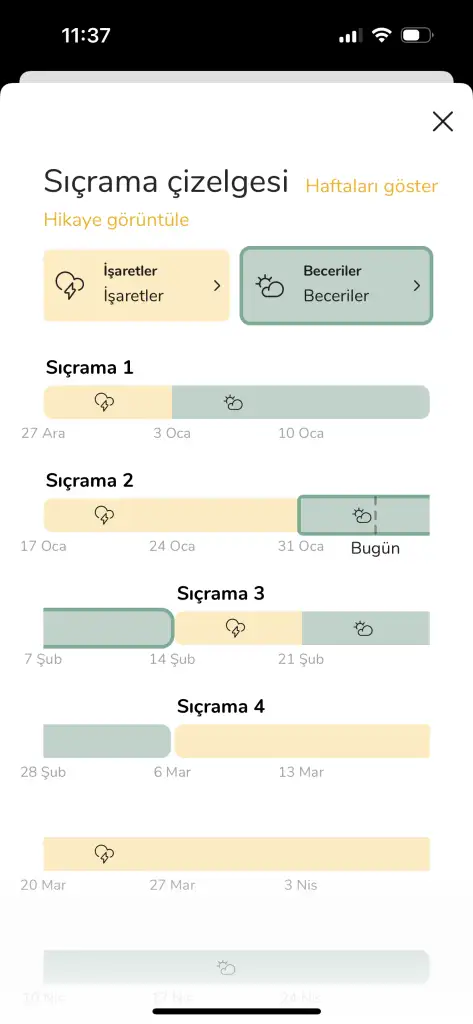Select the storm cloud icon above 20 Mar
This screenshot has width=473, height=1024.
tap(104, 854)
